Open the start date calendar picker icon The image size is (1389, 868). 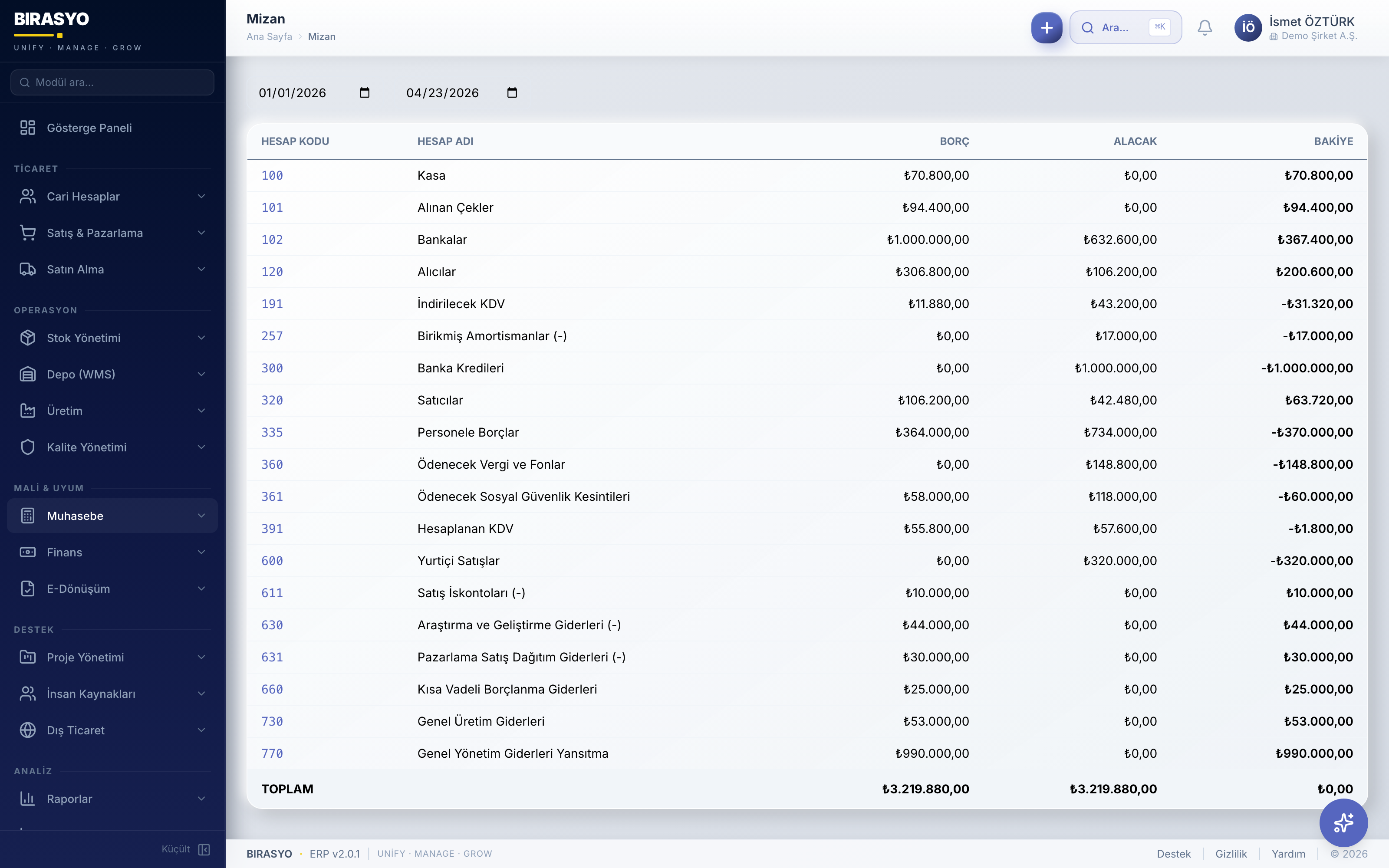(x=365, y=92)
